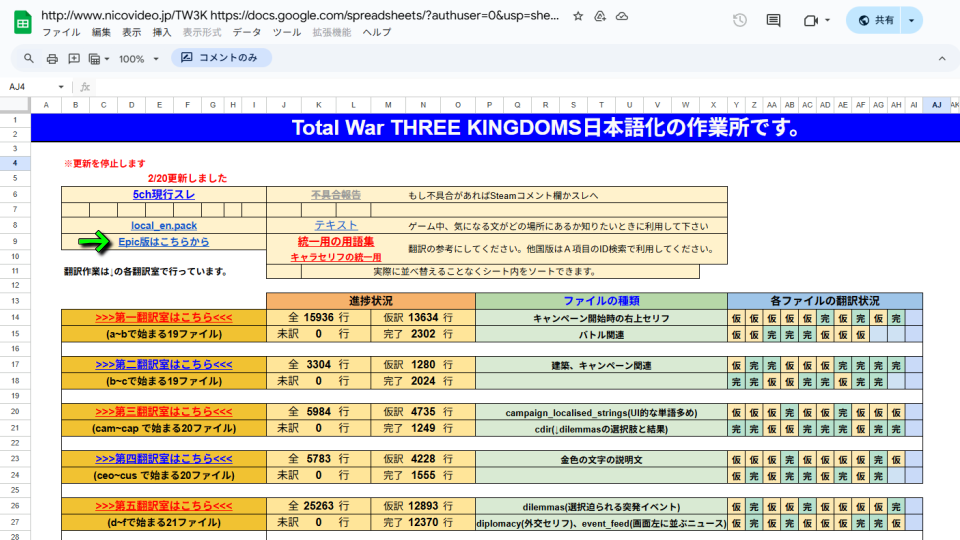Image resolution: width=960 pixels, height=540 pixels.
Task: Open the 編集 menu
Action: point(101,32)
